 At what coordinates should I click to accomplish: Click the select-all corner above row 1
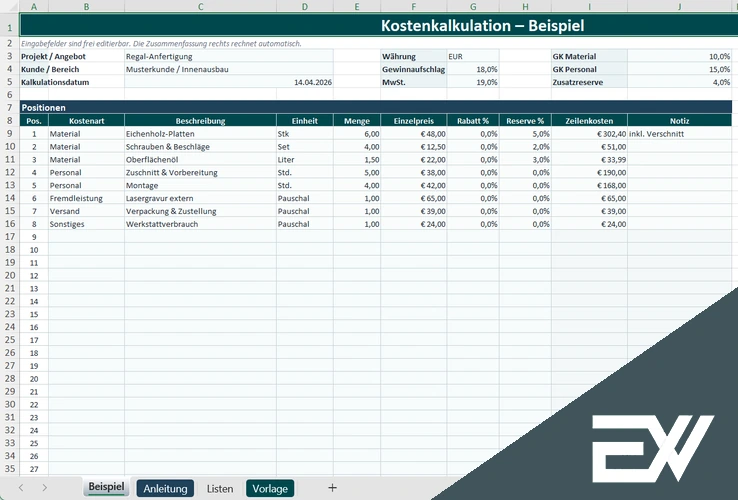(9, 7)
